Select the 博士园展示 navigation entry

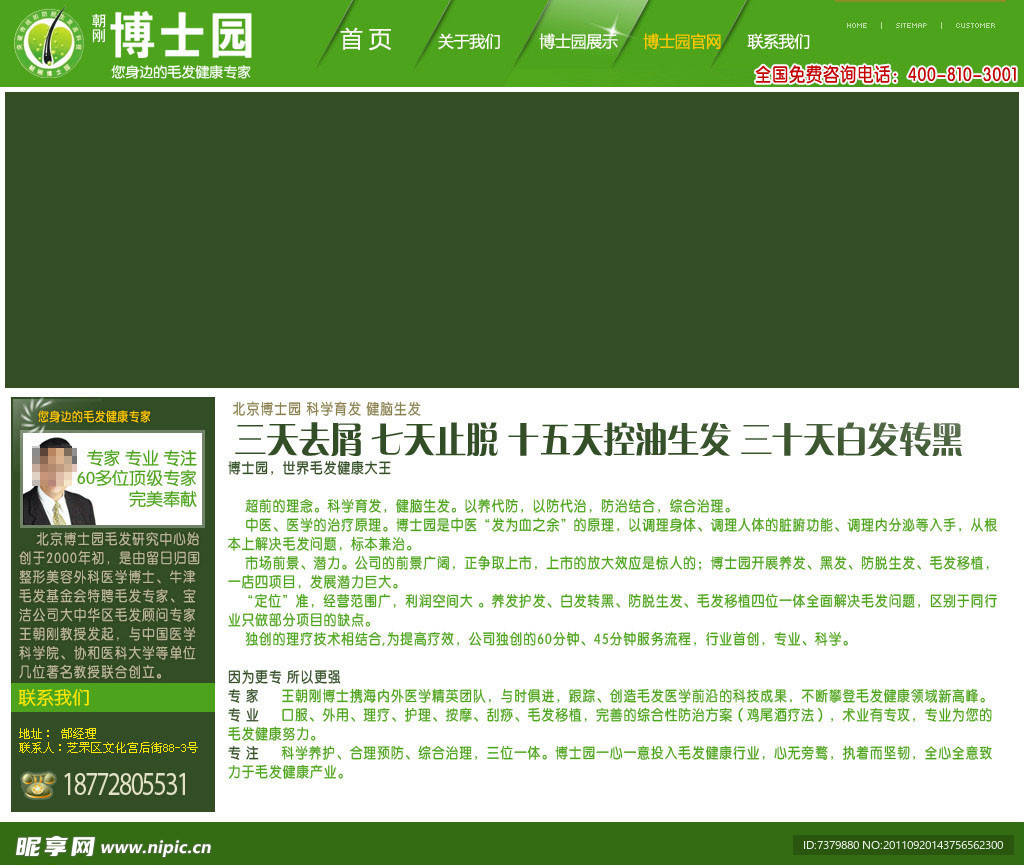coord(577,42)
